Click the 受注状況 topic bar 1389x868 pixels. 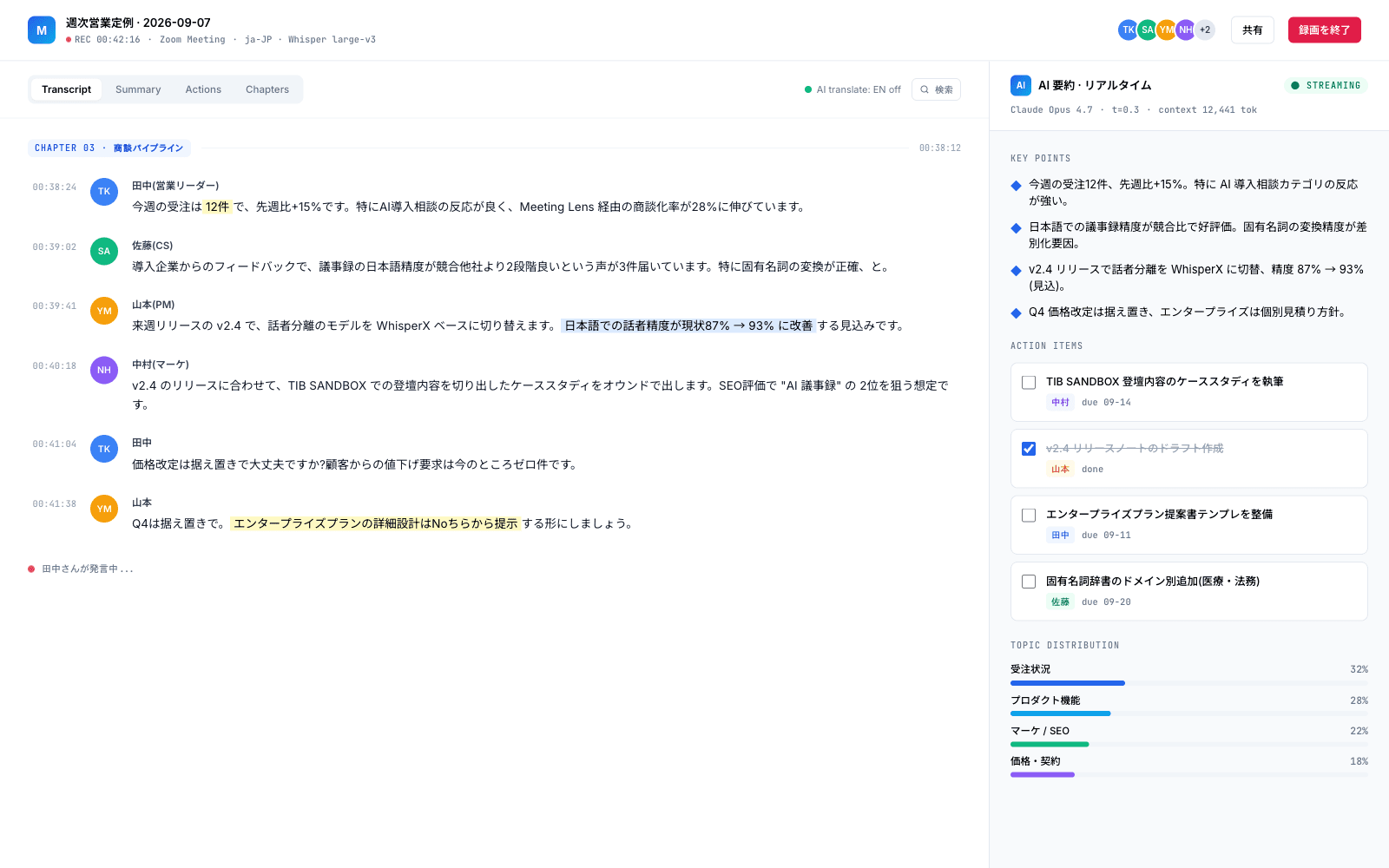[x=1189, y=683]
